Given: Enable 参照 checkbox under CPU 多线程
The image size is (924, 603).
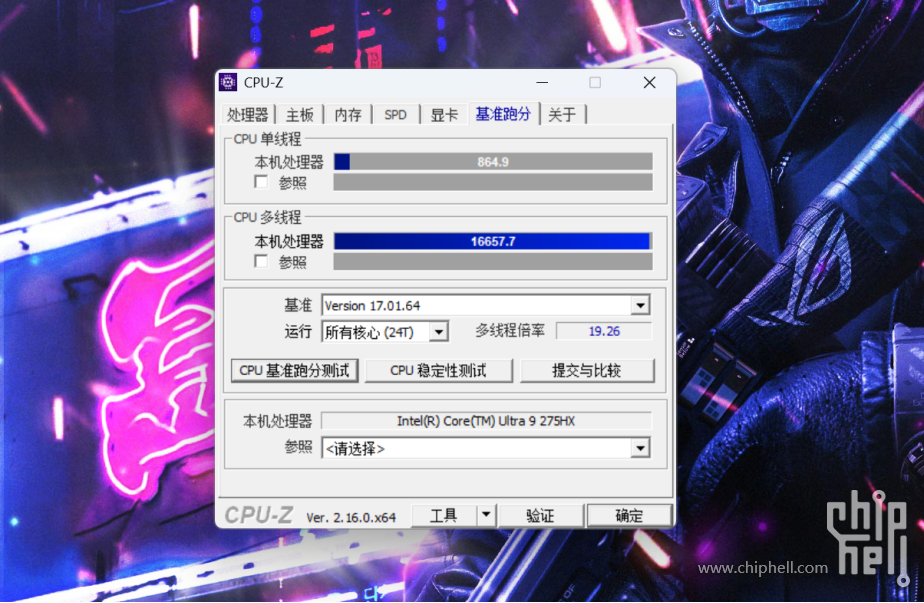Looking at the screenshot, I should [x=261, y=261].
